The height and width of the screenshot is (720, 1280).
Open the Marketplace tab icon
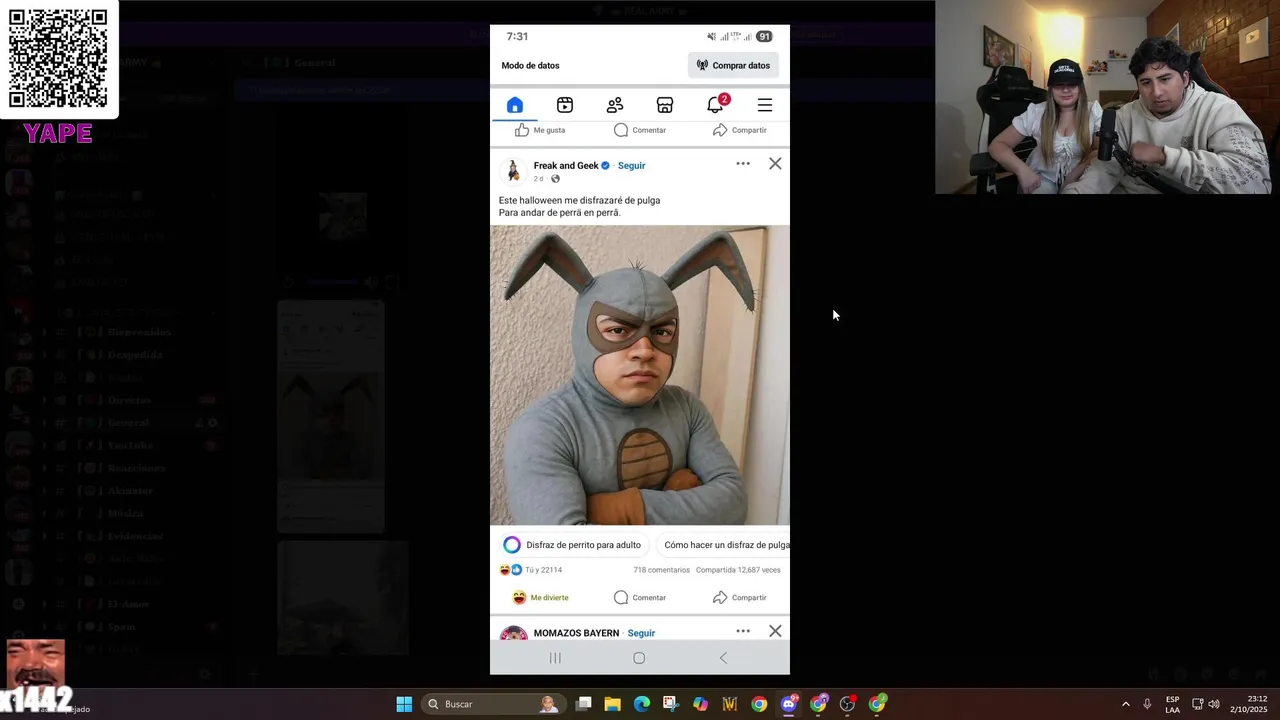tap(665, 105)
